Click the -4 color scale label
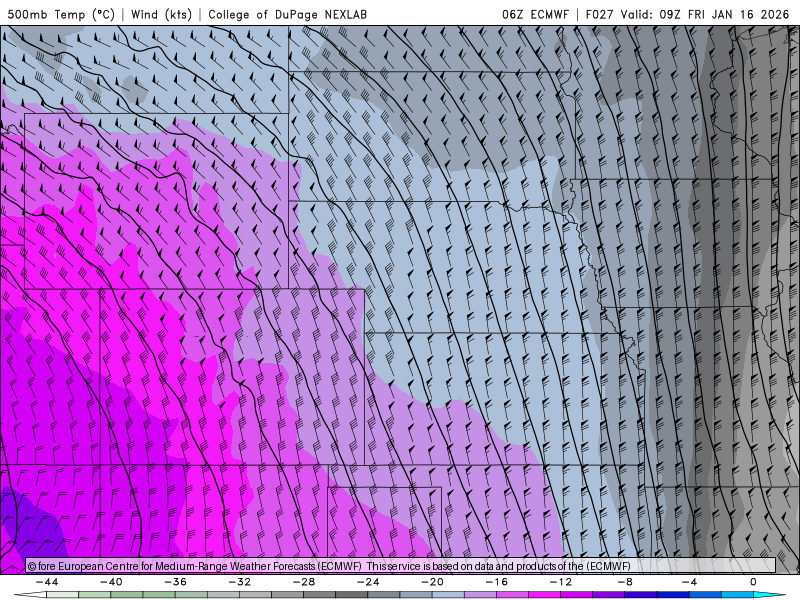 pos(689,582)
